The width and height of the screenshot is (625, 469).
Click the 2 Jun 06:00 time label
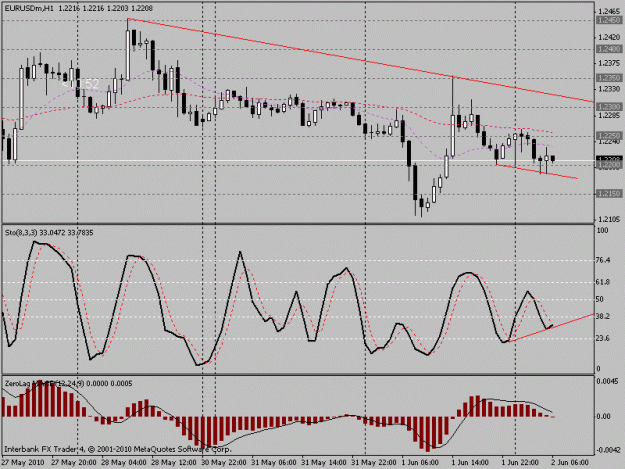pyautogui.click(x=570, y=463)
